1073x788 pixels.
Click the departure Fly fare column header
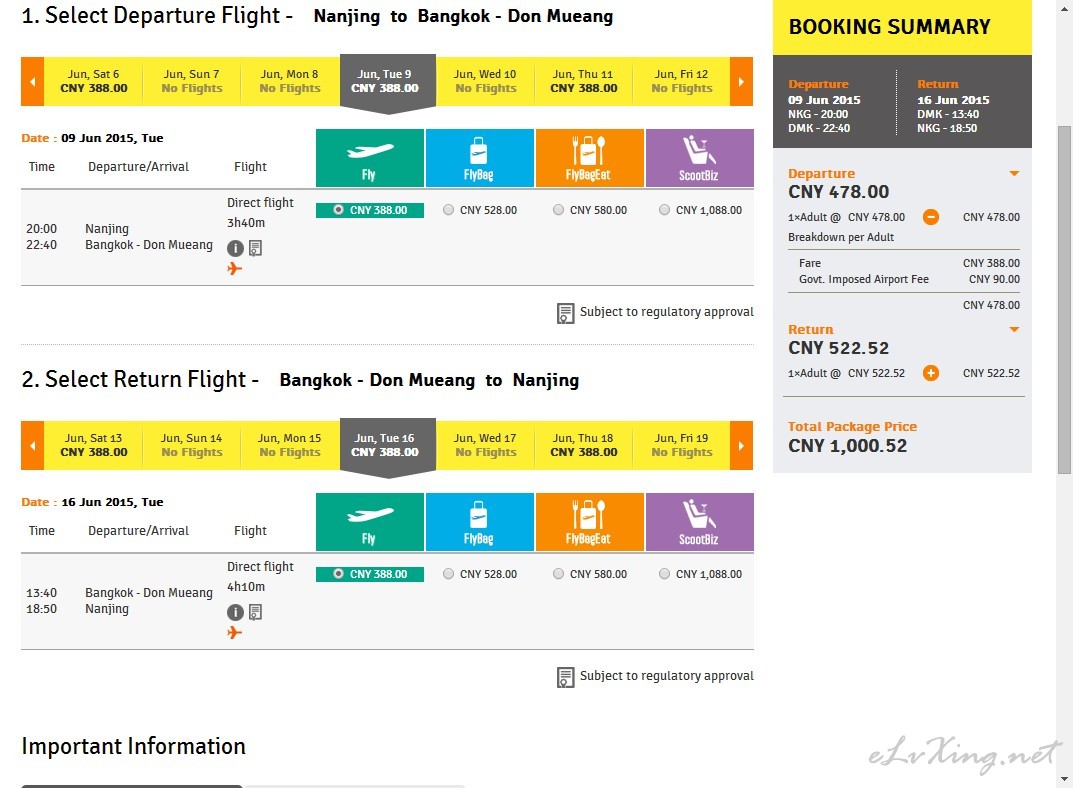pyautogui.click(x=370, y=158)
